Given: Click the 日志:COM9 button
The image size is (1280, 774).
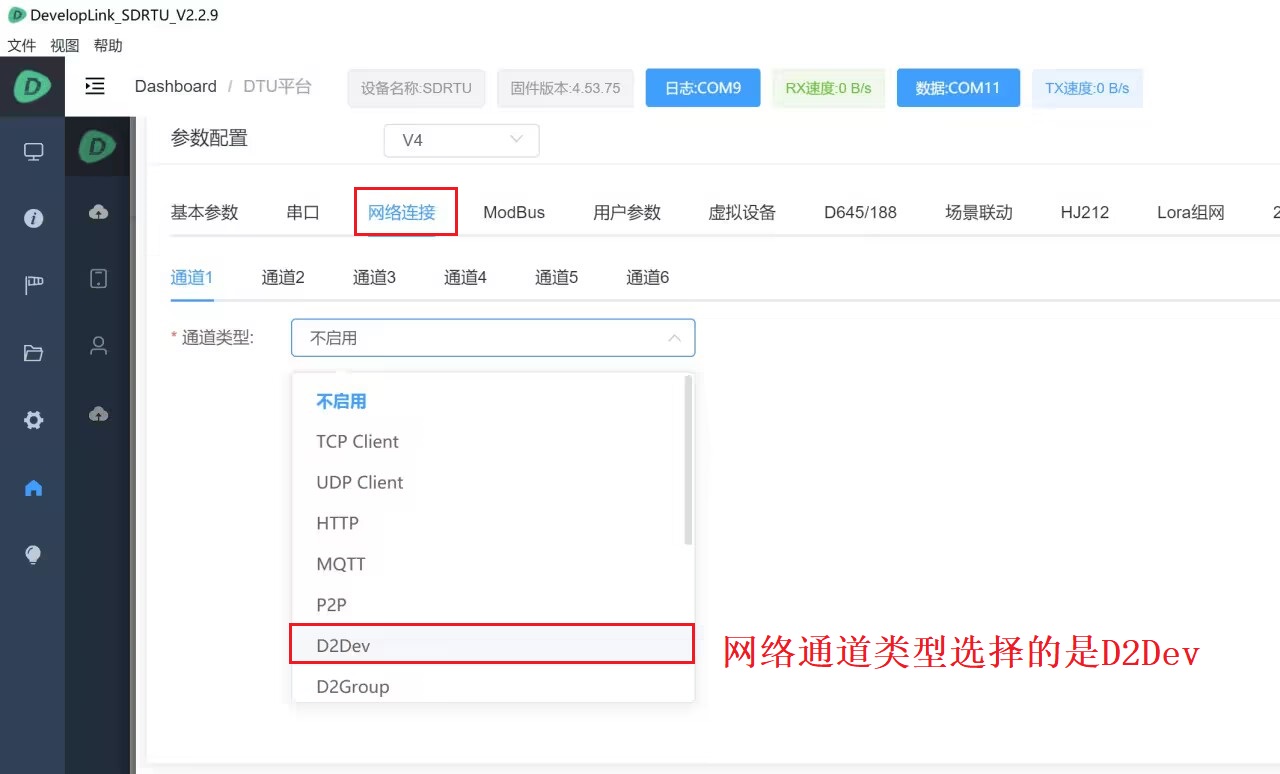Looking at the screenshot, I should 703,88.
